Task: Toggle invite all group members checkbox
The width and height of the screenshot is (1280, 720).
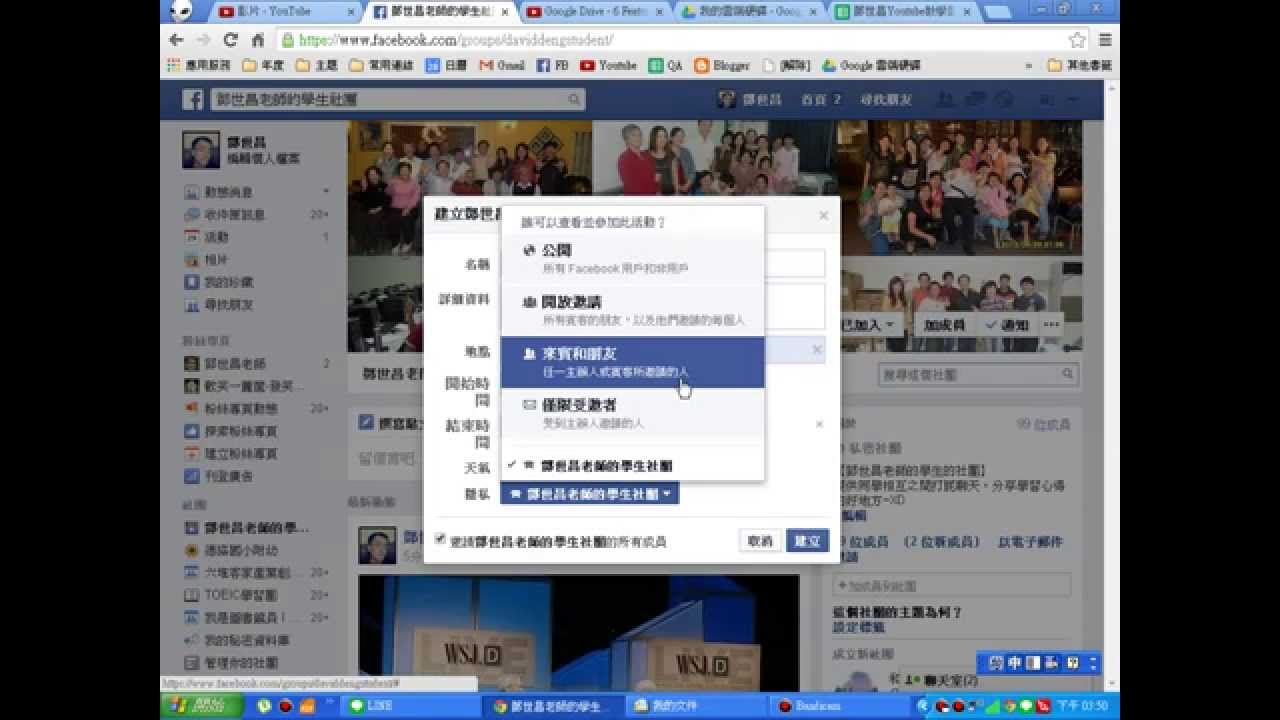Action: [440, 539]
